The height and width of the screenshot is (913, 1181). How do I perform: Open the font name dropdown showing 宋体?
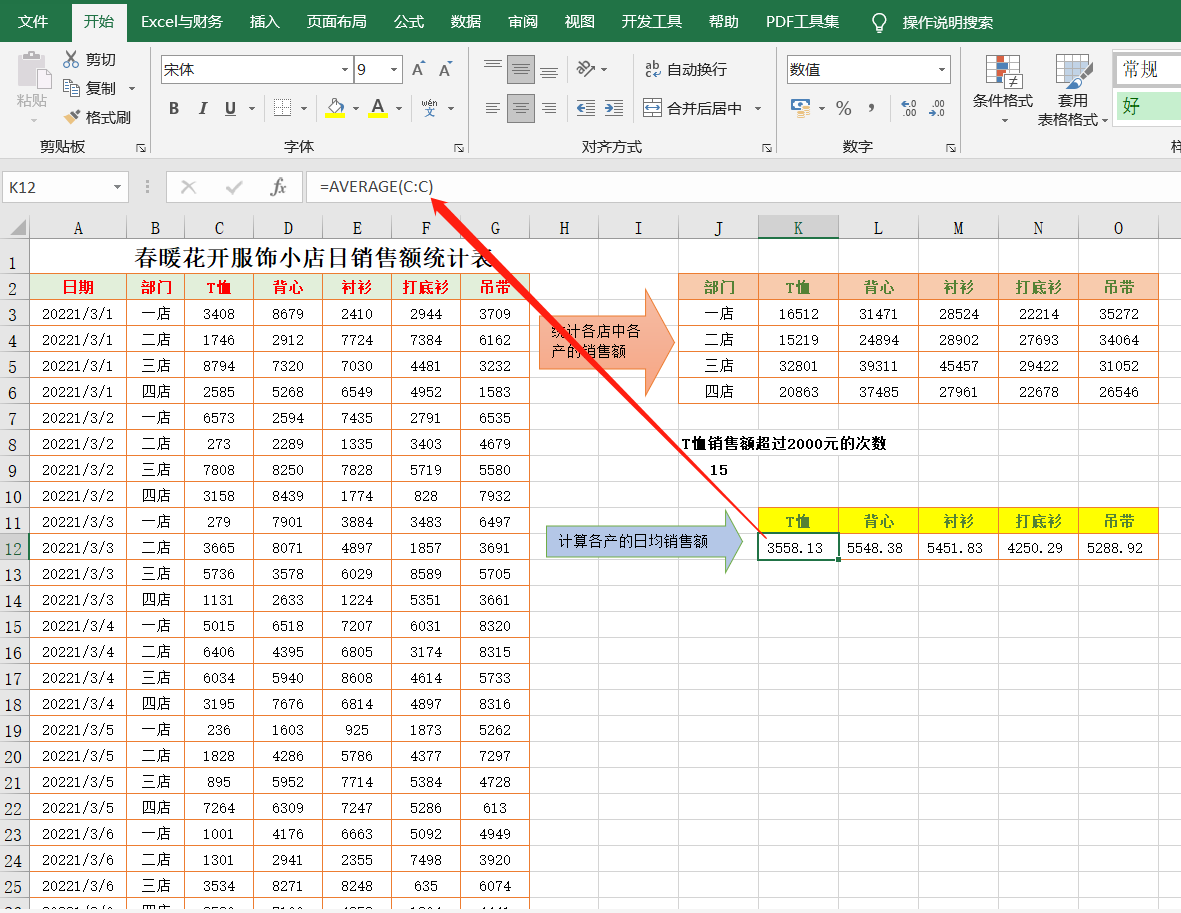(345, 70)
